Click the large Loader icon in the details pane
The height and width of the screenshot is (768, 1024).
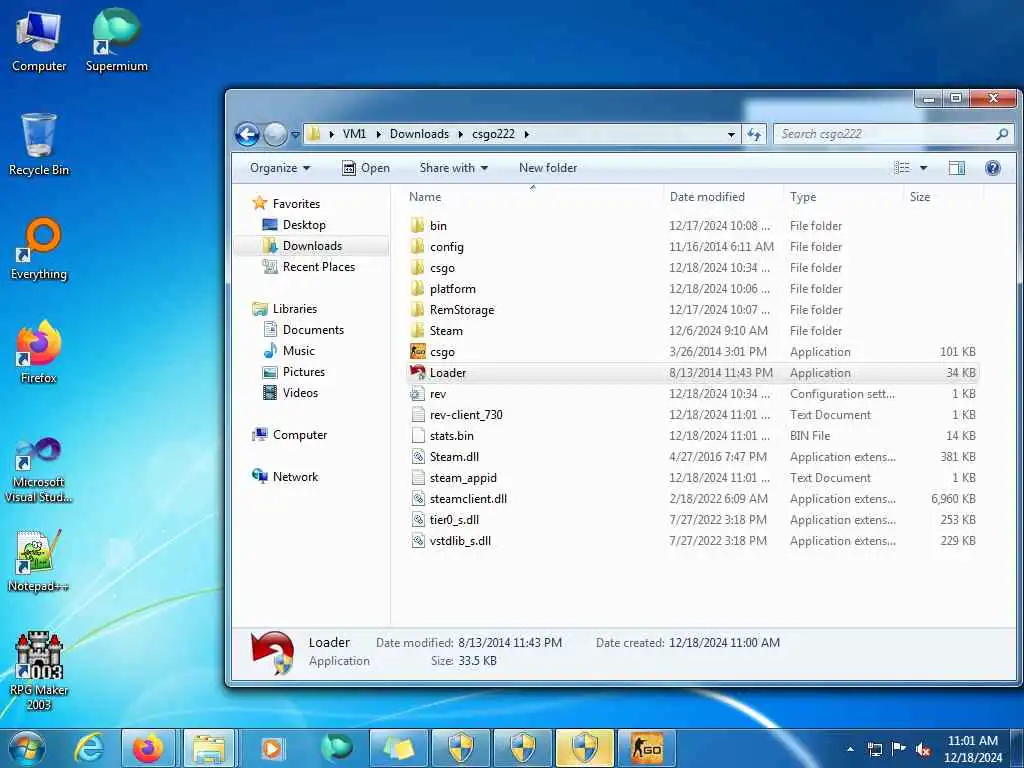coord(273,652)
